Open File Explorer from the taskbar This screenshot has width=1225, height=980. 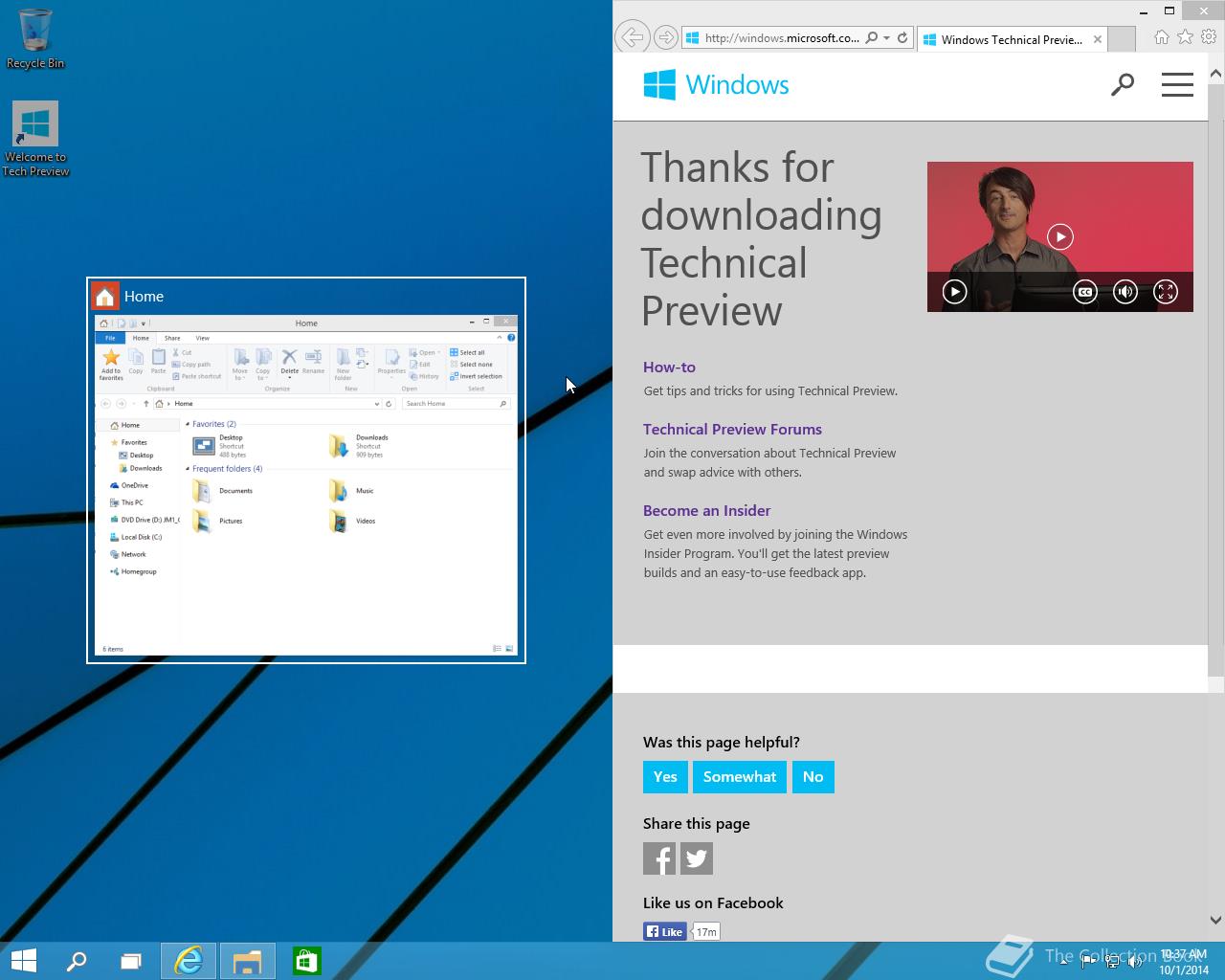click(248, 961)
